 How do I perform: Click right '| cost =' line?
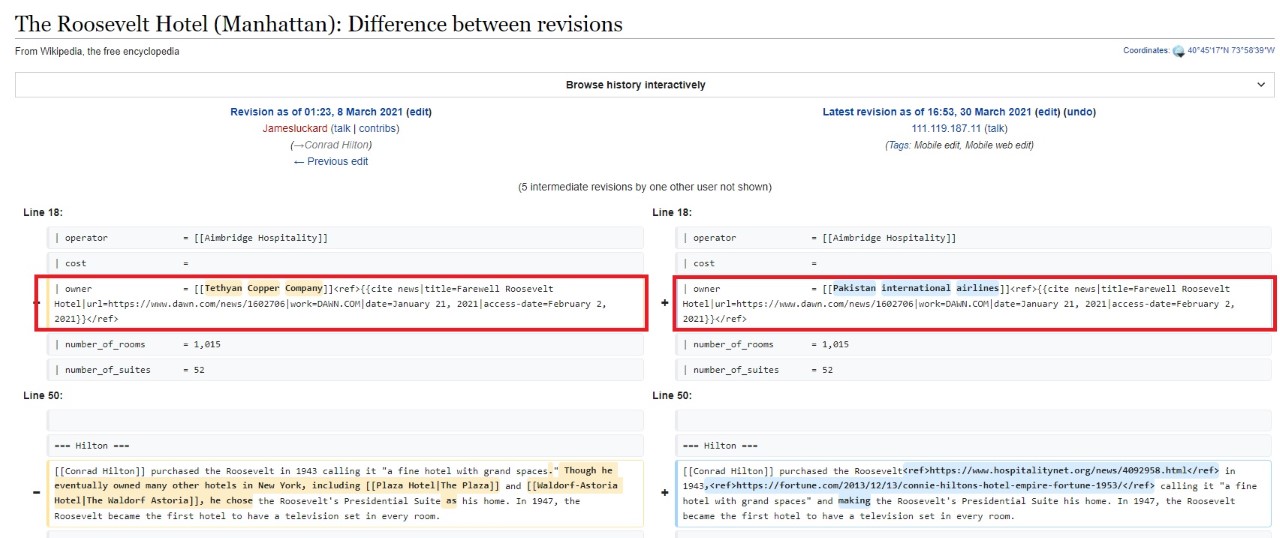click(973, 263)
